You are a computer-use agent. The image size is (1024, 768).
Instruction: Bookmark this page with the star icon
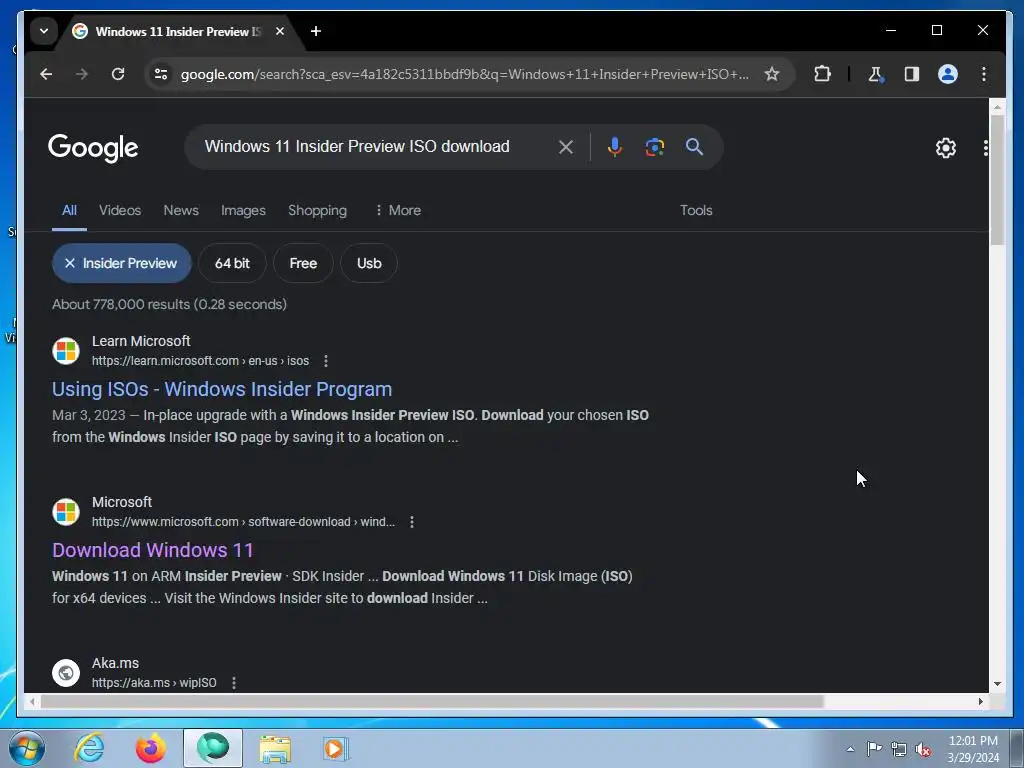772,74
